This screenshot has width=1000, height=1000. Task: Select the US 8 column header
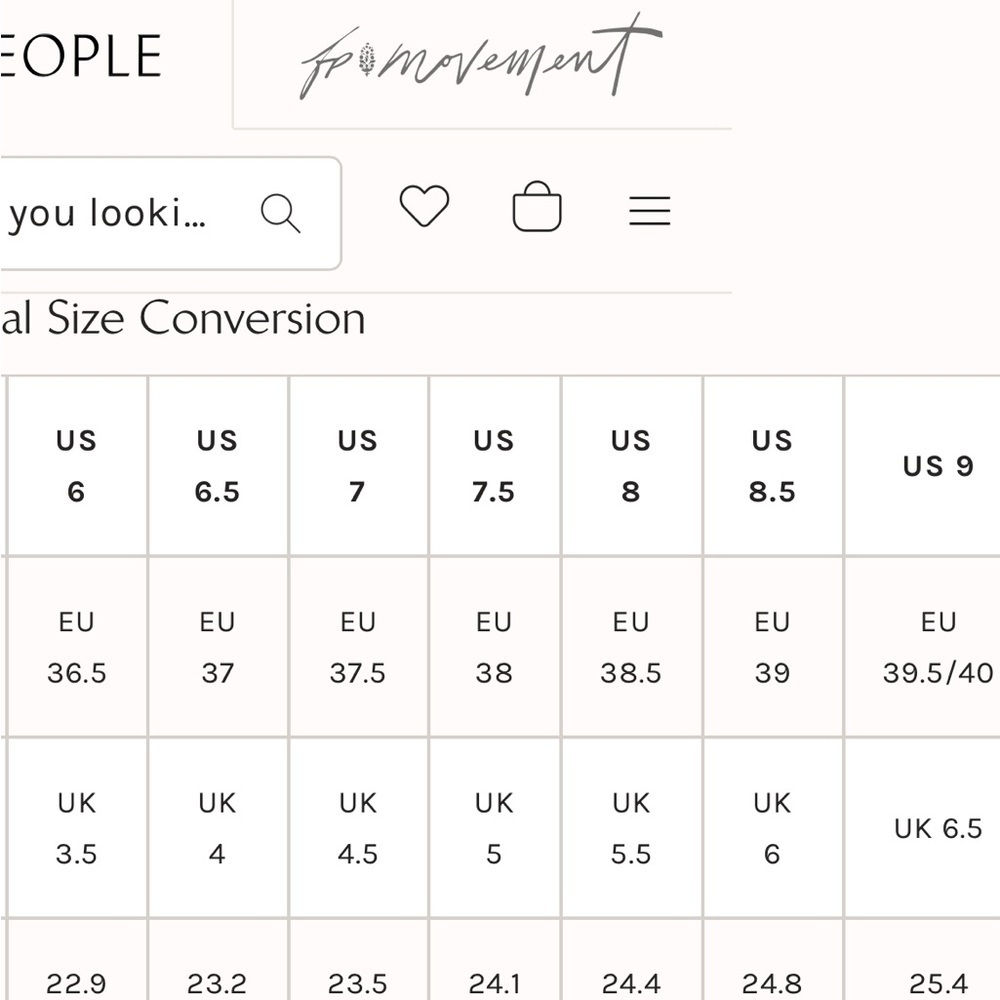[x=631, y=466]
